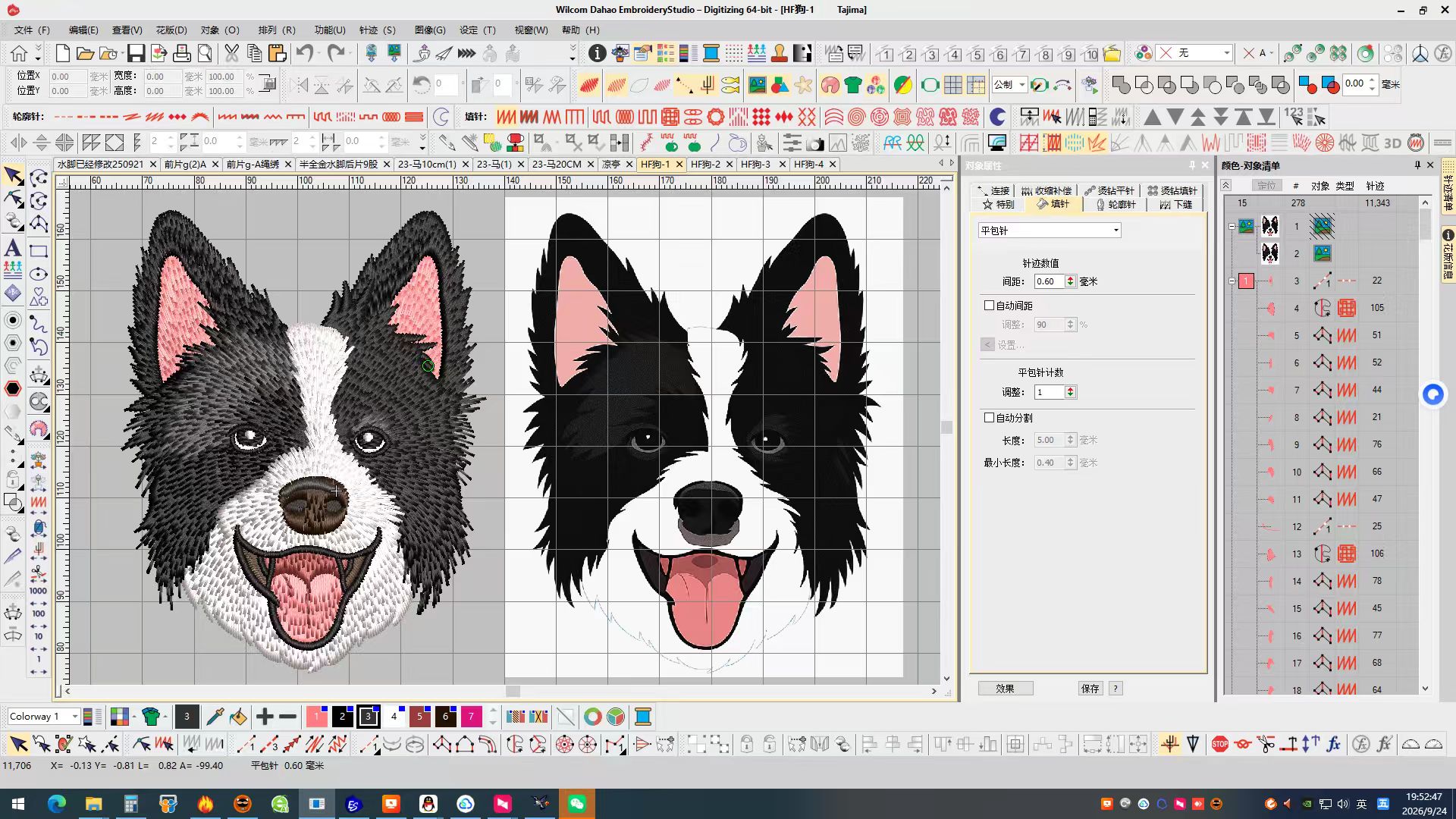The height and width of the screenshot is (819, 1456).
Task: Enable the 自动分割 checkbox
Action: tap(989, 418)
